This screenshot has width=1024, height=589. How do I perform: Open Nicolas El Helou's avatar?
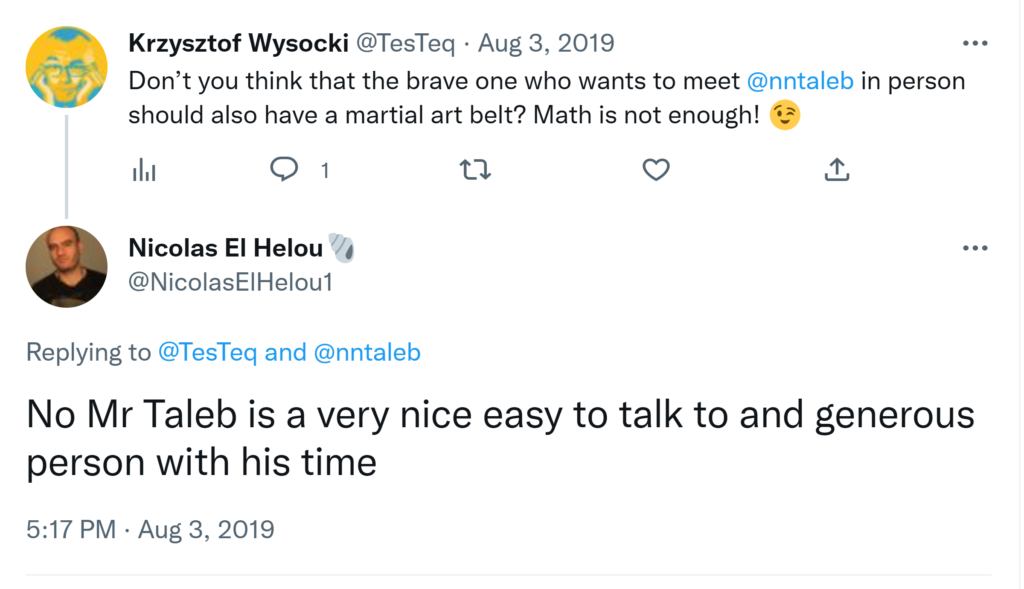pyautogui.click(x=66, y=266)
